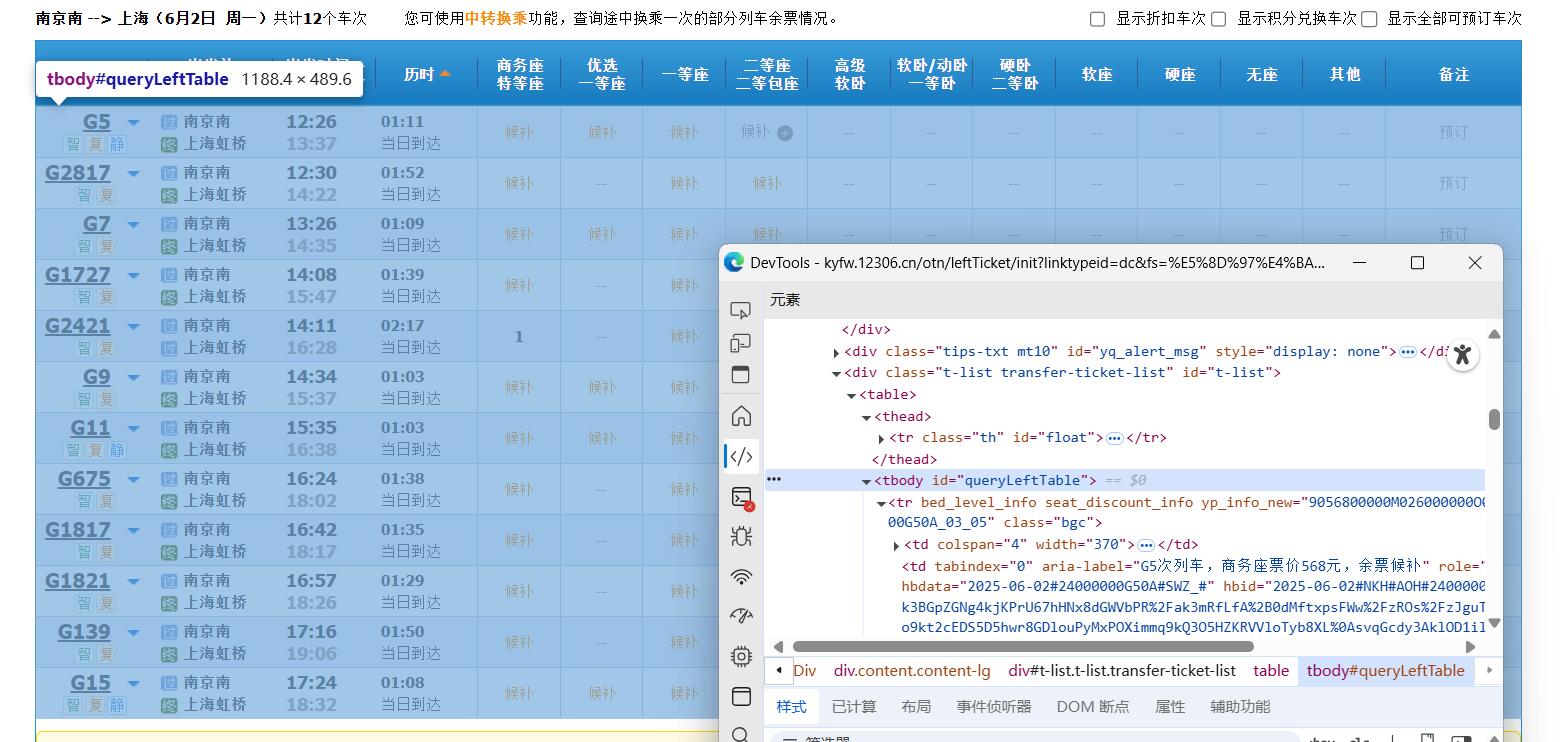Image resolution: width=1560 pixels, height=742 pixels.
Task: Click the plus icon beside G5 second-class 候补
Action: pos(785,133)
